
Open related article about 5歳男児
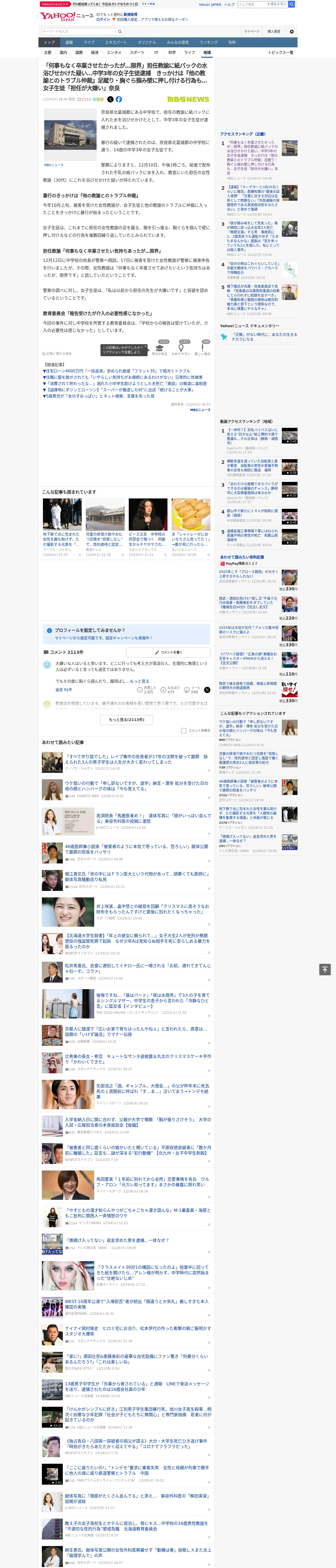click(99, 396)
